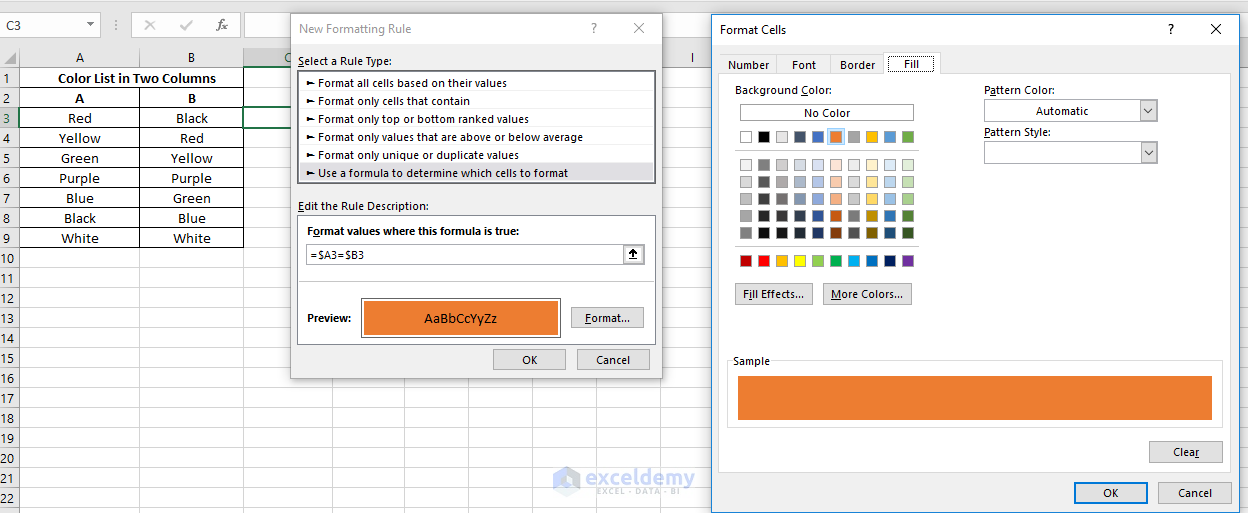Click the three-dot handle beside the Name Box
The width and height of the screenshot is (1248, 513).
[x=117, y=25]
